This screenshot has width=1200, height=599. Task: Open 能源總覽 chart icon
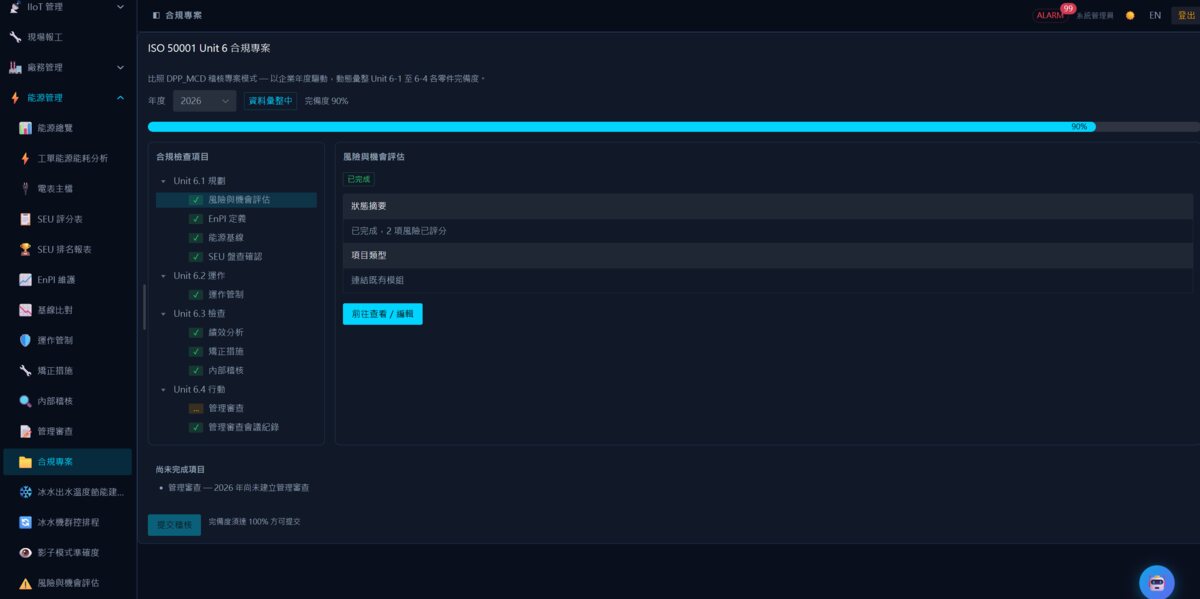(x=25, y=128)
